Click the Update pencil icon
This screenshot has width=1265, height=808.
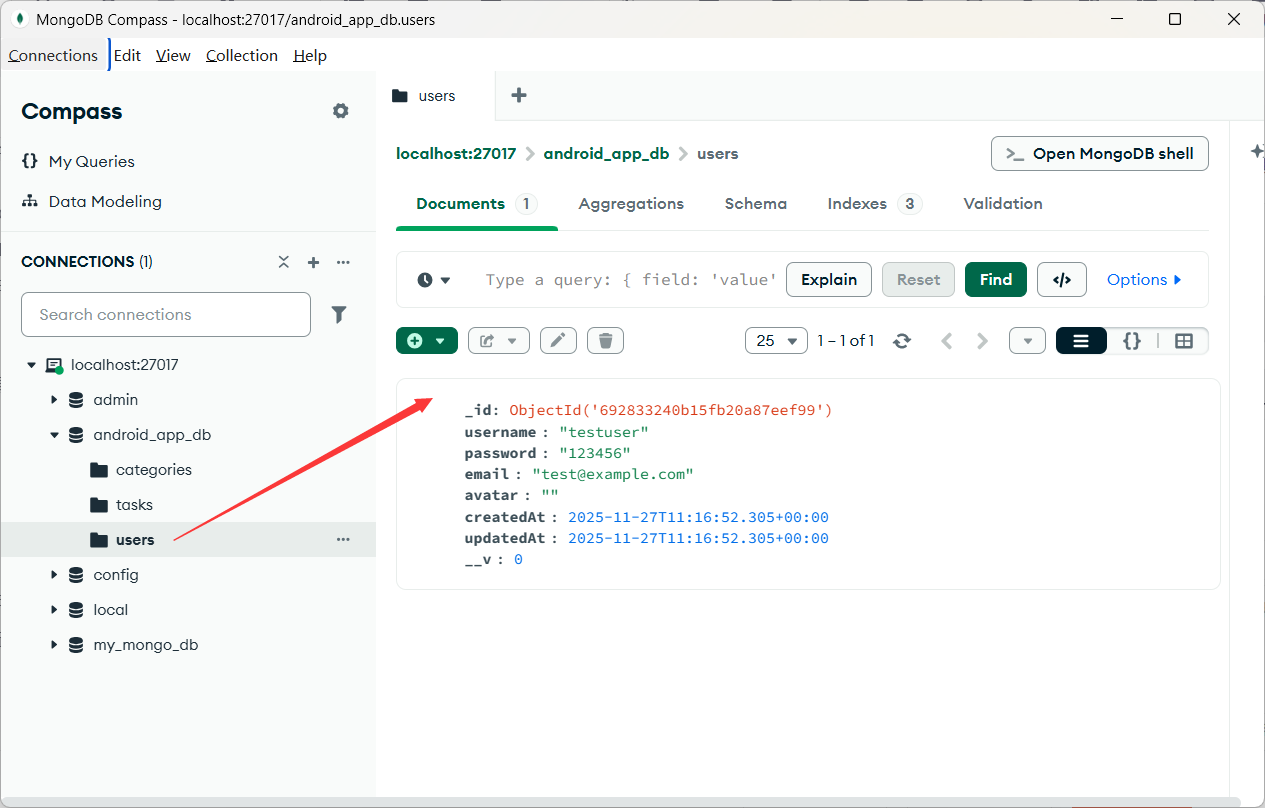click(558, 341)
